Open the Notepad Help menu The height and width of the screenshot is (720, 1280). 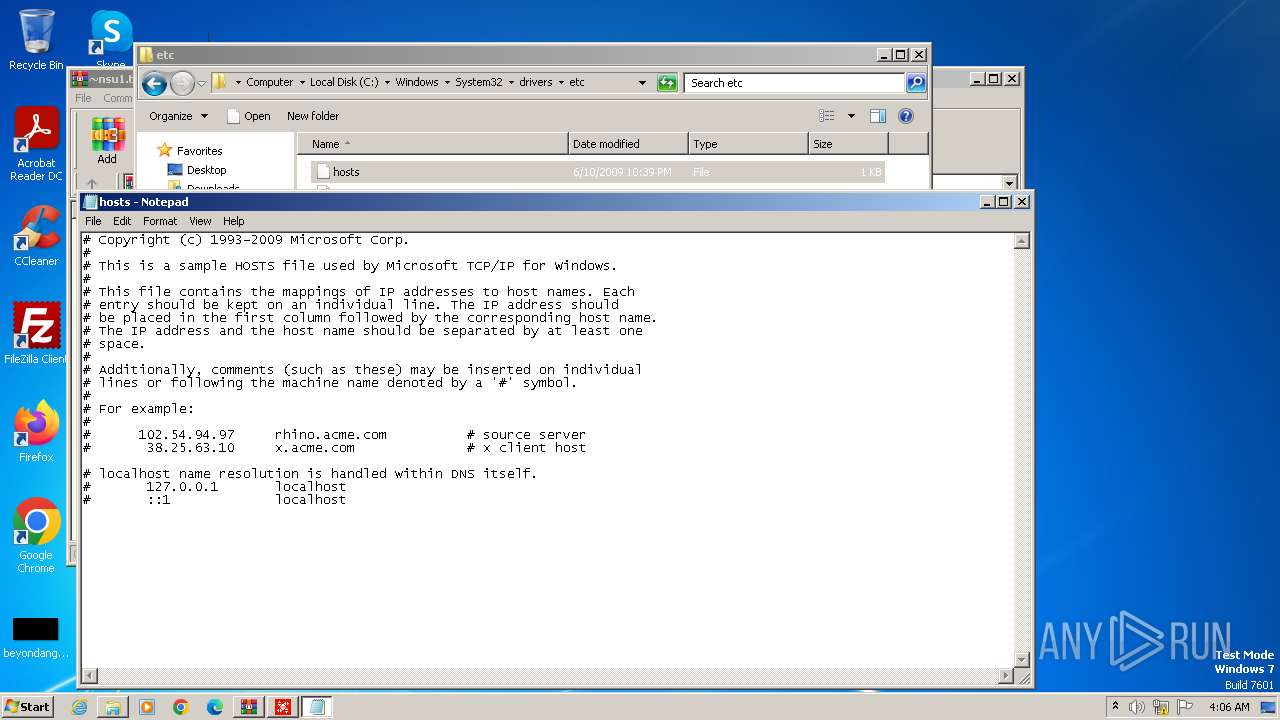[x=233, y=221]
